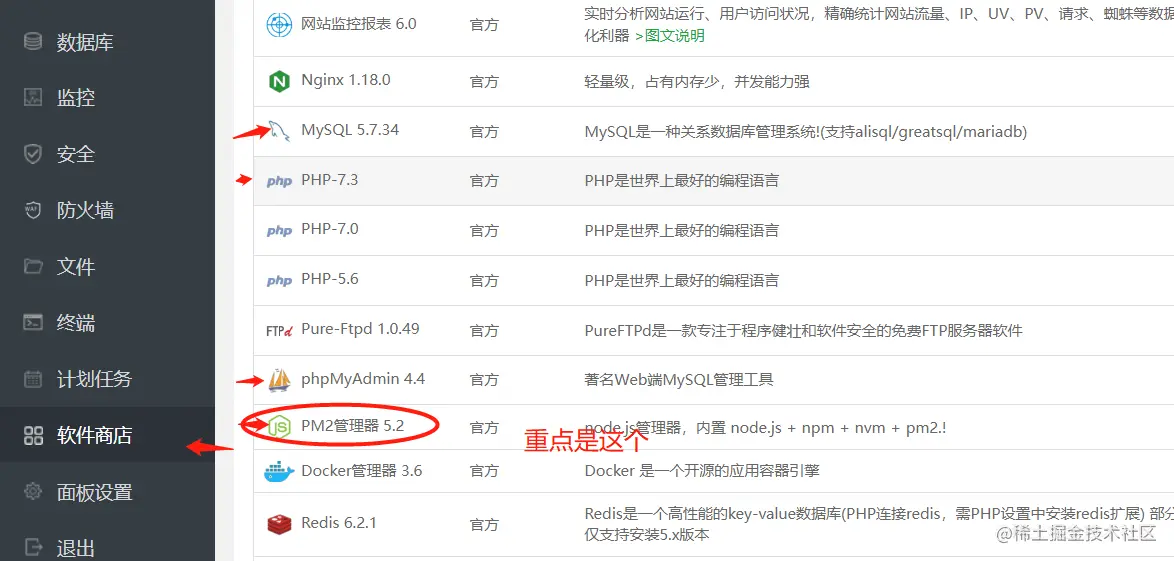Click the PHP-5.6 name
The height and width of the screenshot is (561, 1174).
329,279
